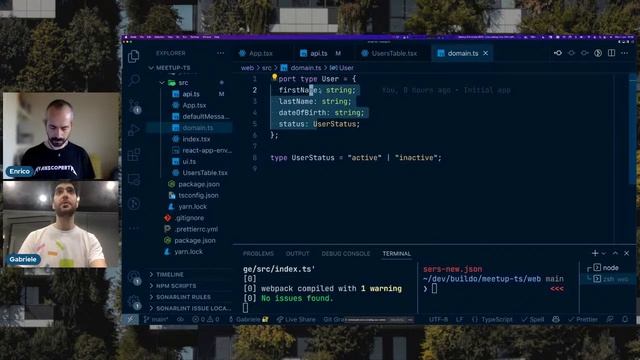This screenshot has width=640, height=360.
Task: Change UTF-8 encoding in status bar
Action: click(438, 320)
